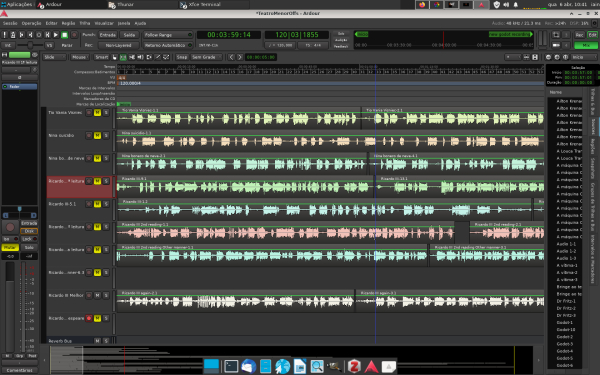This screenshot has height=375, width=600.
Task: Click the Play transport button
Action: pyautogui.click(x=56, y=35)
